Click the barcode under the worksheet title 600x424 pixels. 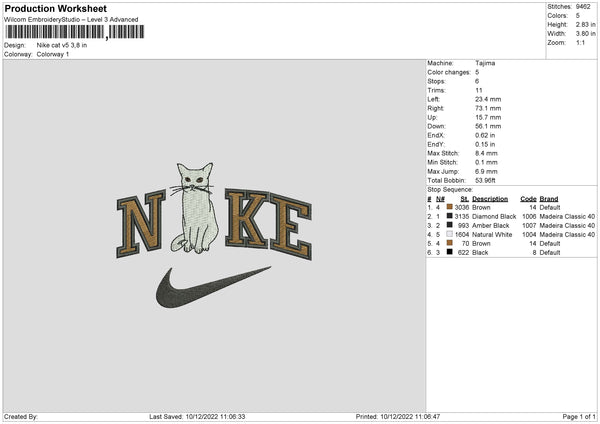pyautogui.click(x=75, y=32)
